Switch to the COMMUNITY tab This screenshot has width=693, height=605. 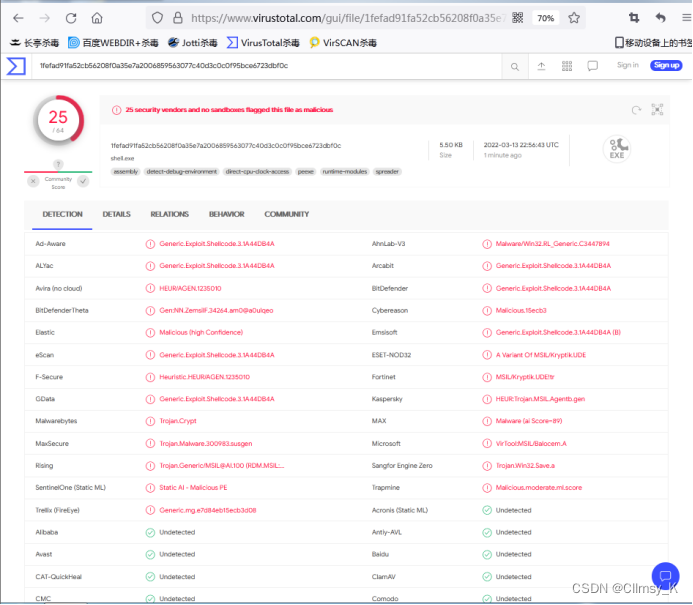[287, 214]
